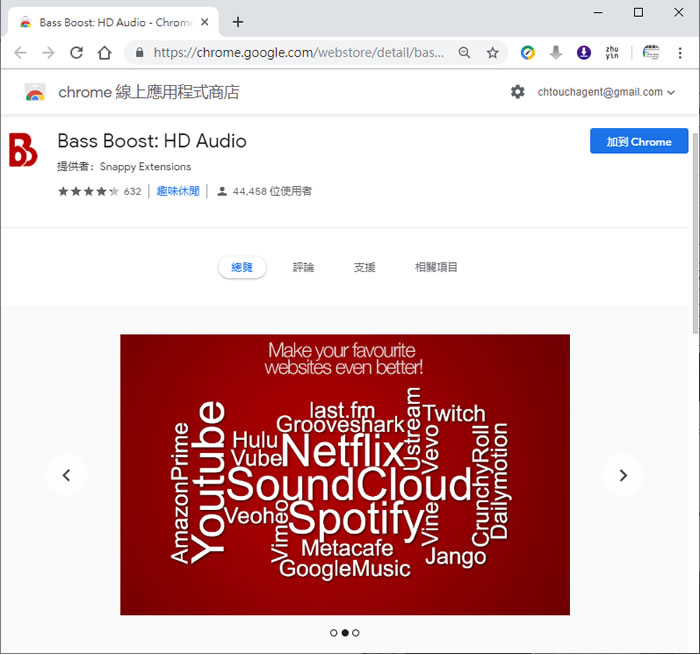Click the users person icon
The width and height of the screenshot is (700, 655).
click(x=222, y=192)
